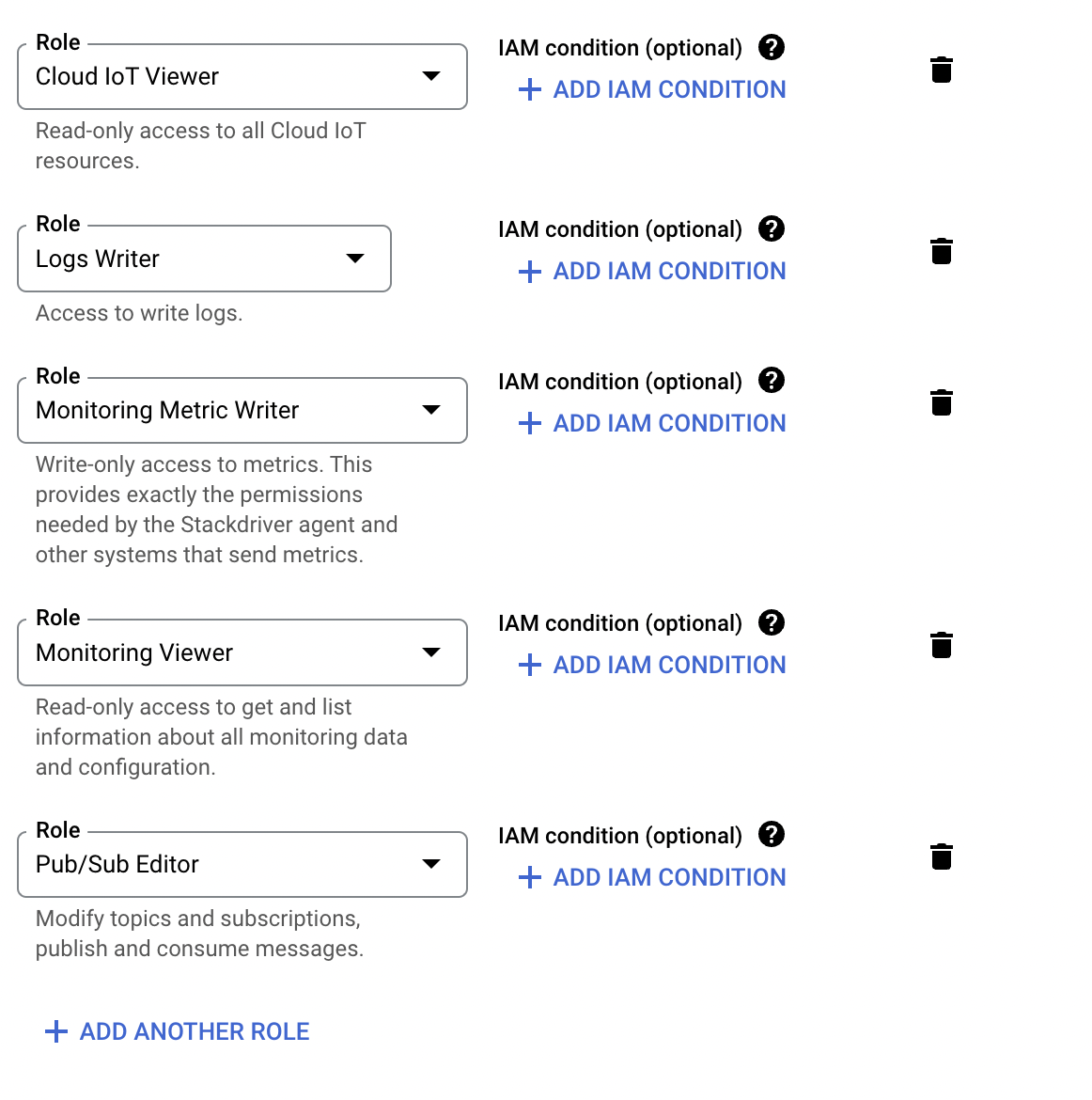This screenshot has height=1100, width=1092.
Task: Expand the Monitoring Viewer role dropdown
Action: pyautogui.click(x=242, y=652)
